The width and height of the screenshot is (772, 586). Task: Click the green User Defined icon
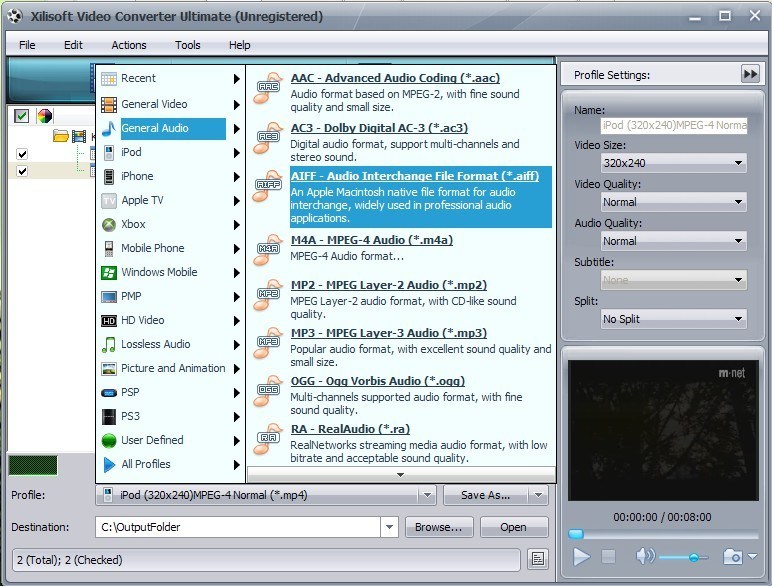pyautogui.click(x=109, y=441)
